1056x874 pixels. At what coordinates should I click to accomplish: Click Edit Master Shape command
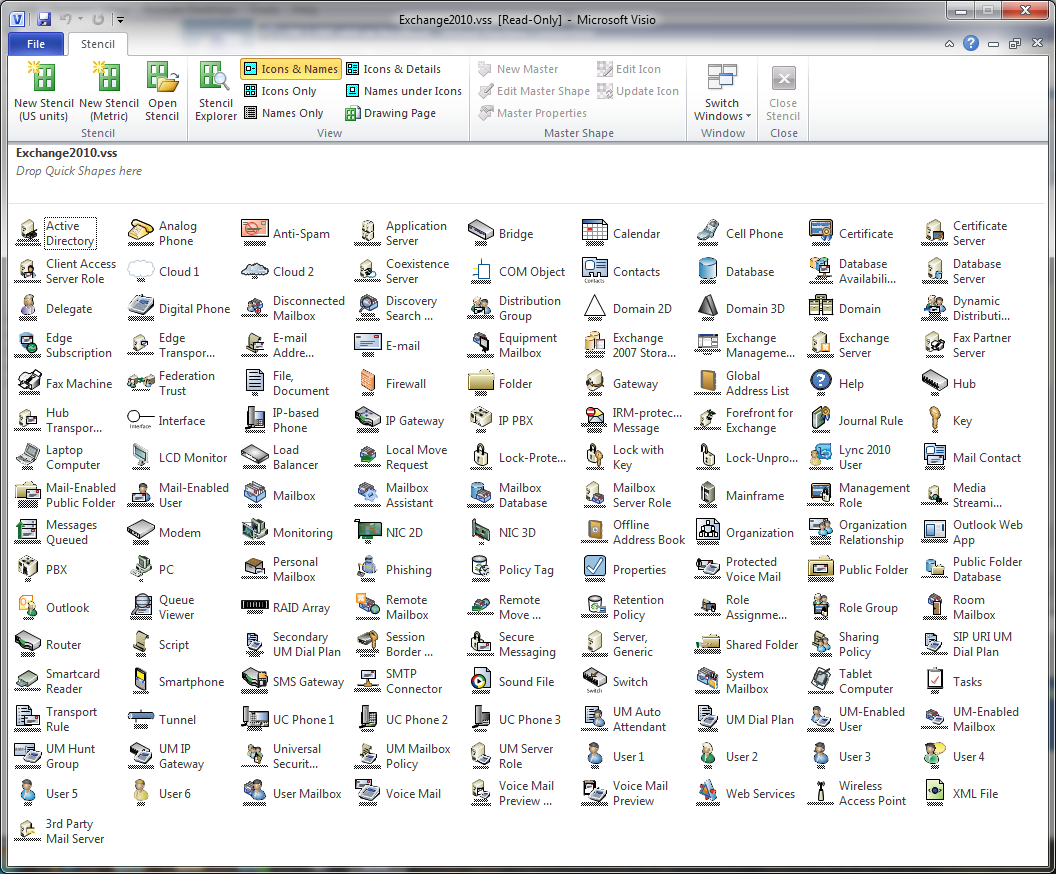click(533, 91)
